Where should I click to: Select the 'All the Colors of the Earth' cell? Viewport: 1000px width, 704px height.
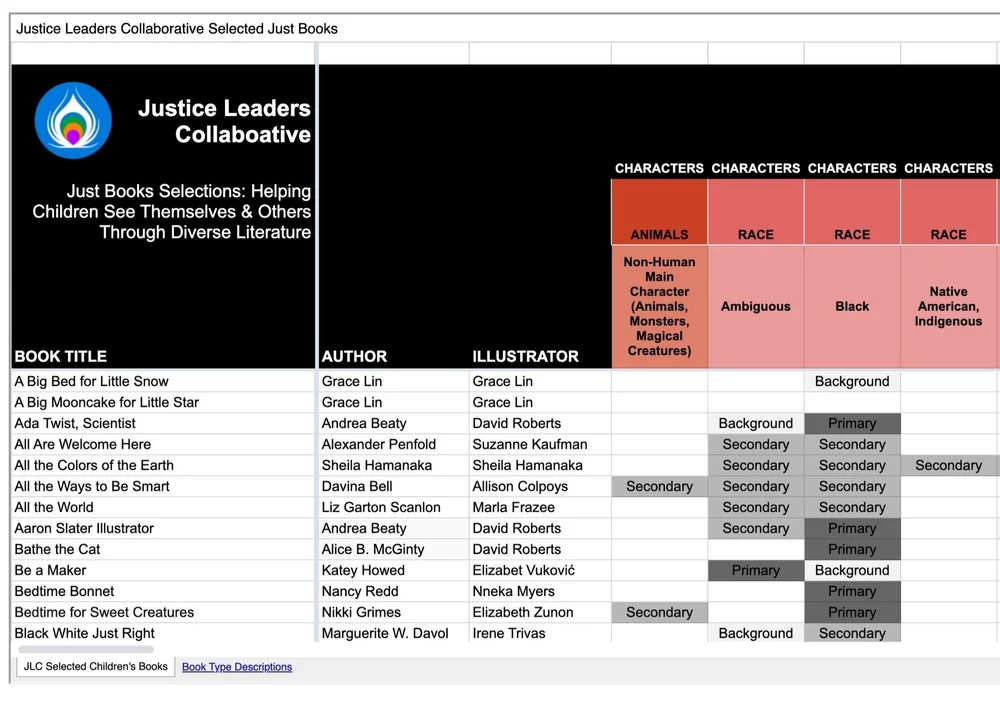163,466
